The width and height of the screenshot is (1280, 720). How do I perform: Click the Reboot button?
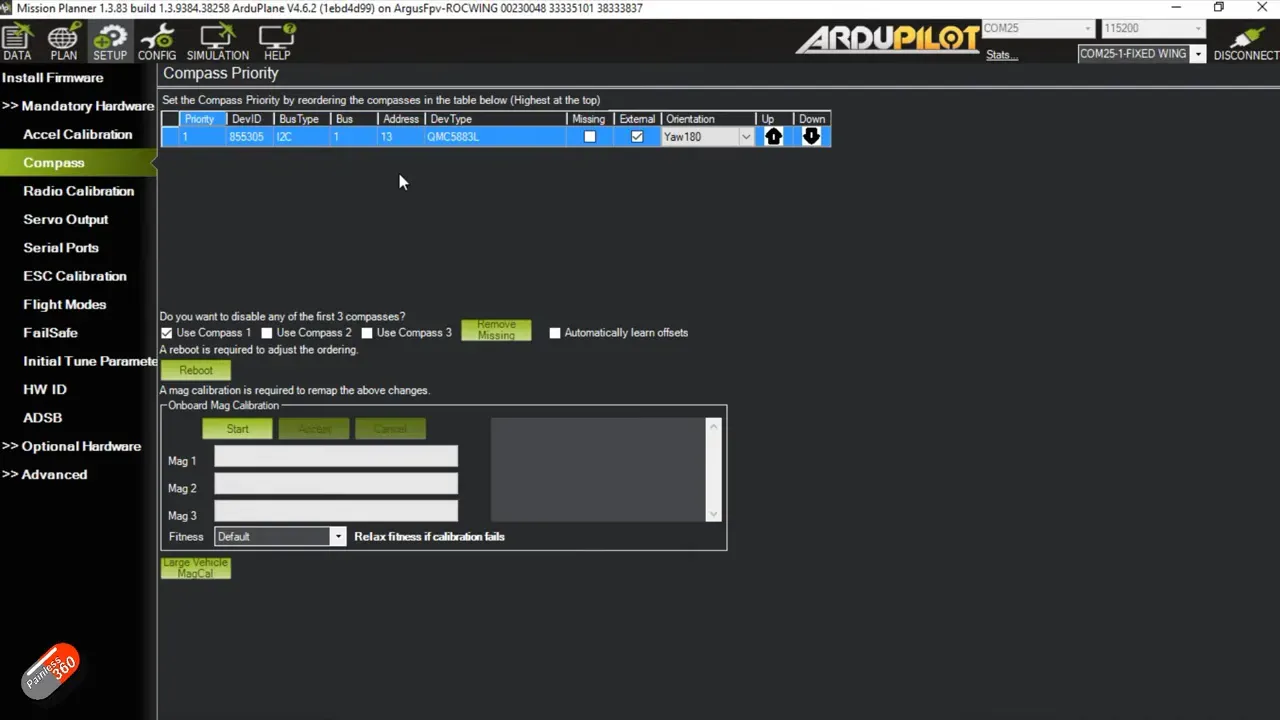(x=196, y=370)
